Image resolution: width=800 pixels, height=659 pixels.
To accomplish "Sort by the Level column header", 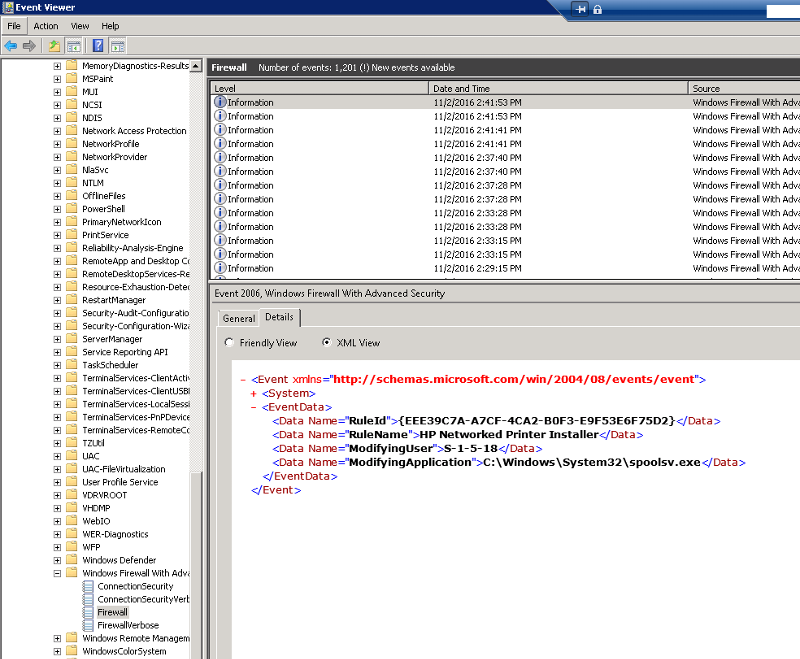I will click(319, 88).
